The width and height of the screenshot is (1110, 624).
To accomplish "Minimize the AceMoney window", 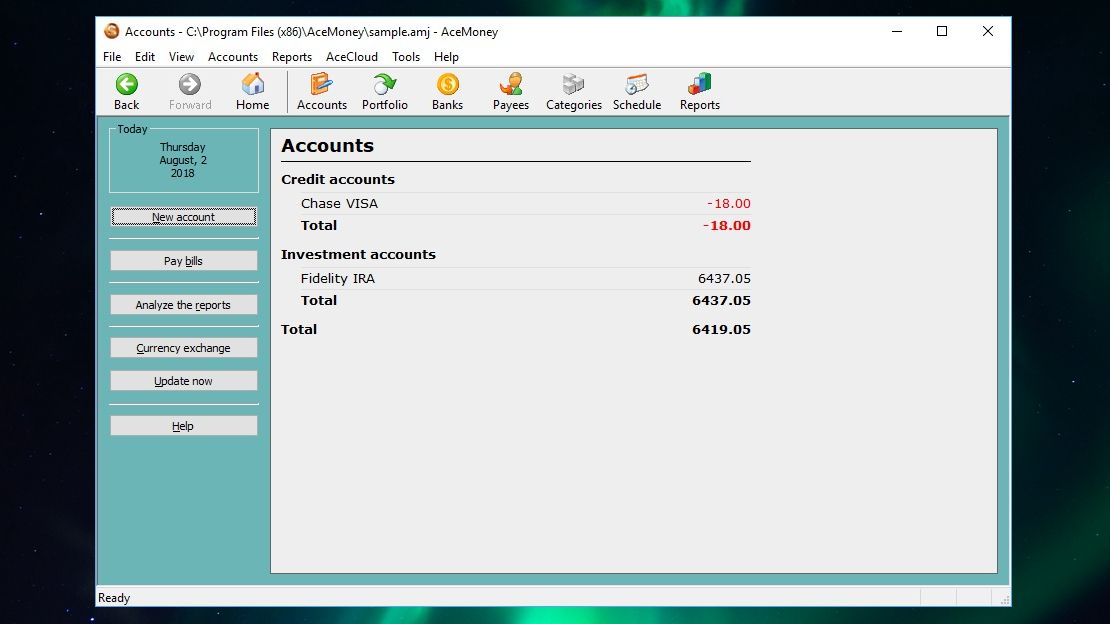I will (x=897, y=31).
